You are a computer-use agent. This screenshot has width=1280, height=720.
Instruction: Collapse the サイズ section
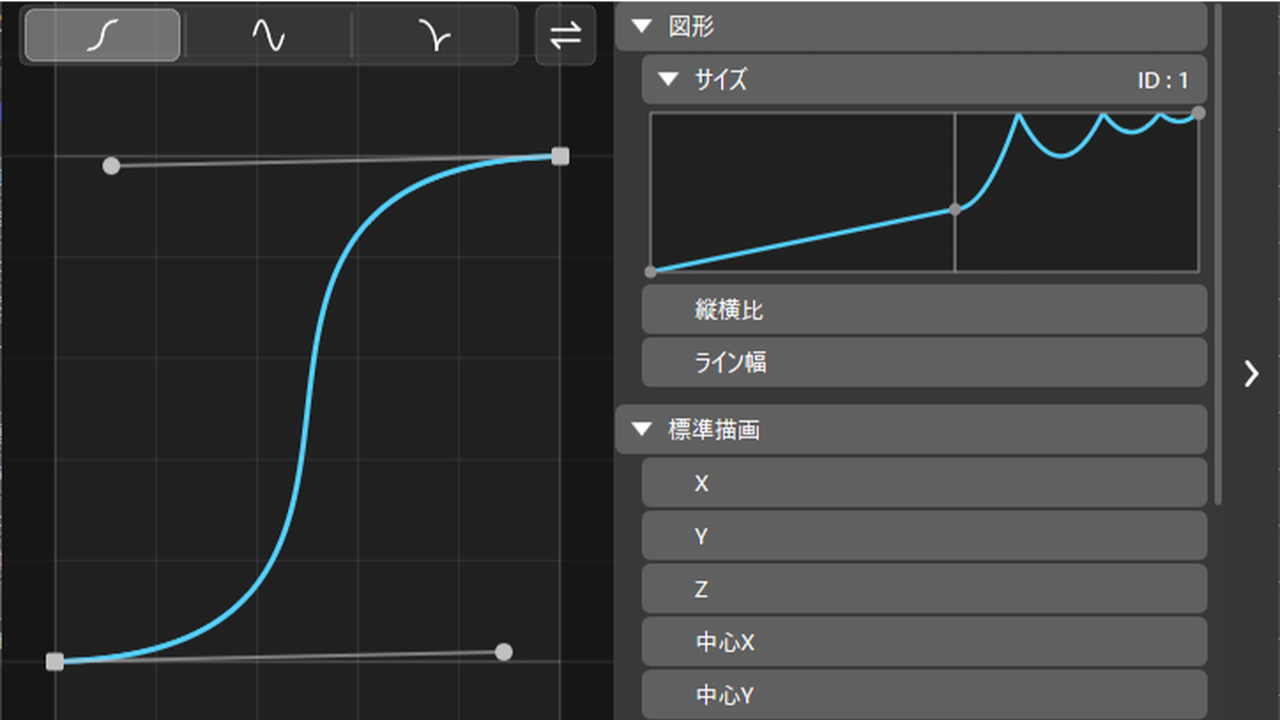coord(667,80)
